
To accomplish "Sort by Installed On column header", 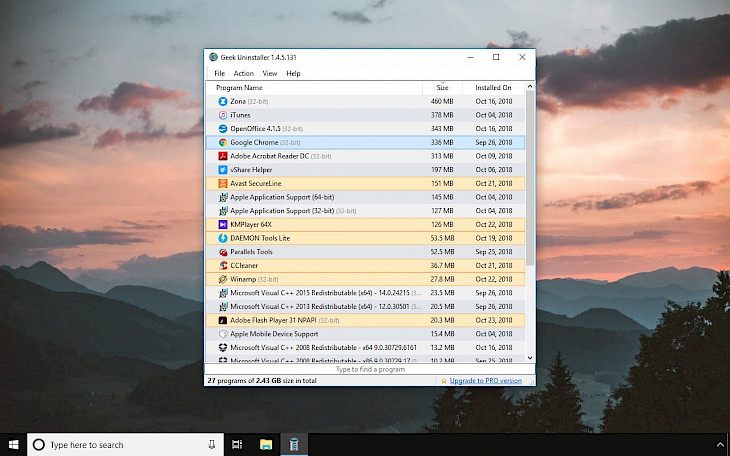I will pos(493,88).
